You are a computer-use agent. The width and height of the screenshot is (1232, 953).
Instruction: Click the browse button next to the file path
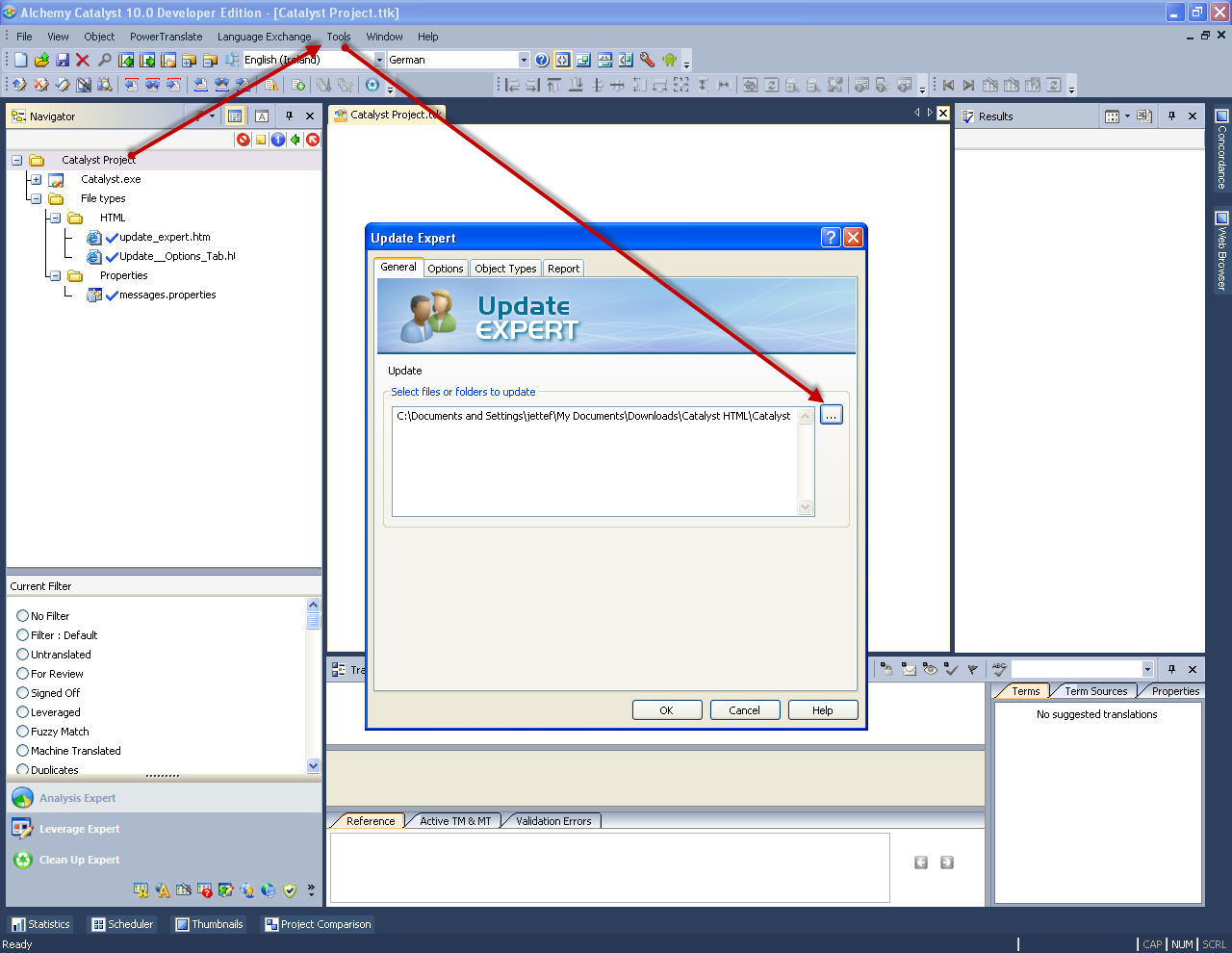pyautogui.click(x=831, y=414)
